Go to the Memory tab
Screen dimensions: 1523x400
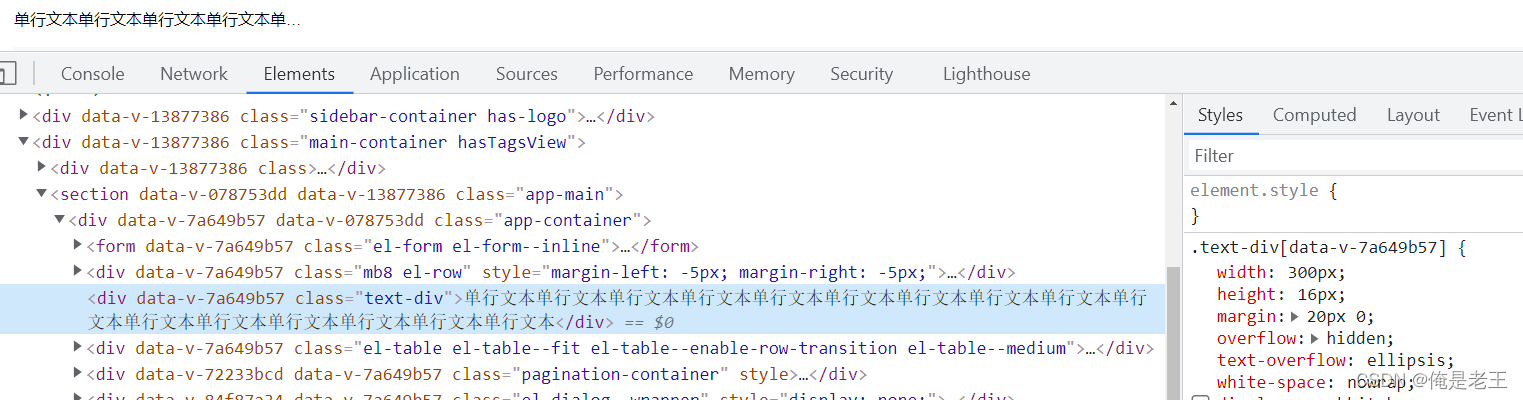pyautogui.click(x=762, y=74)
